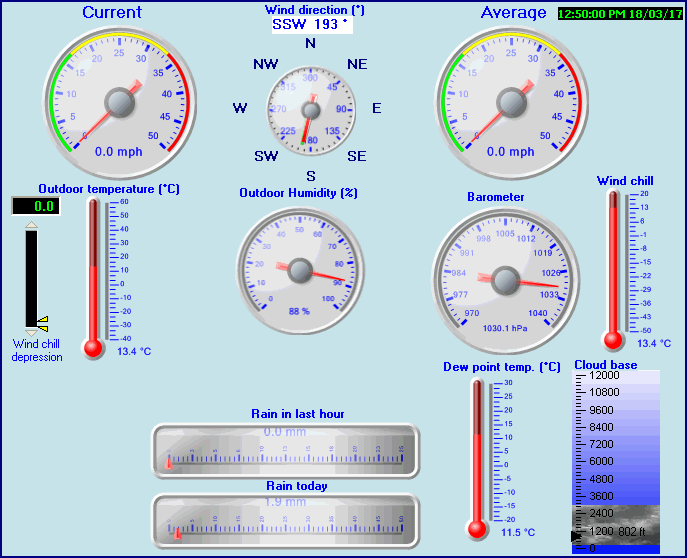
Task: Click the center hub of the Barometer needle
Action: click(506, 280)
